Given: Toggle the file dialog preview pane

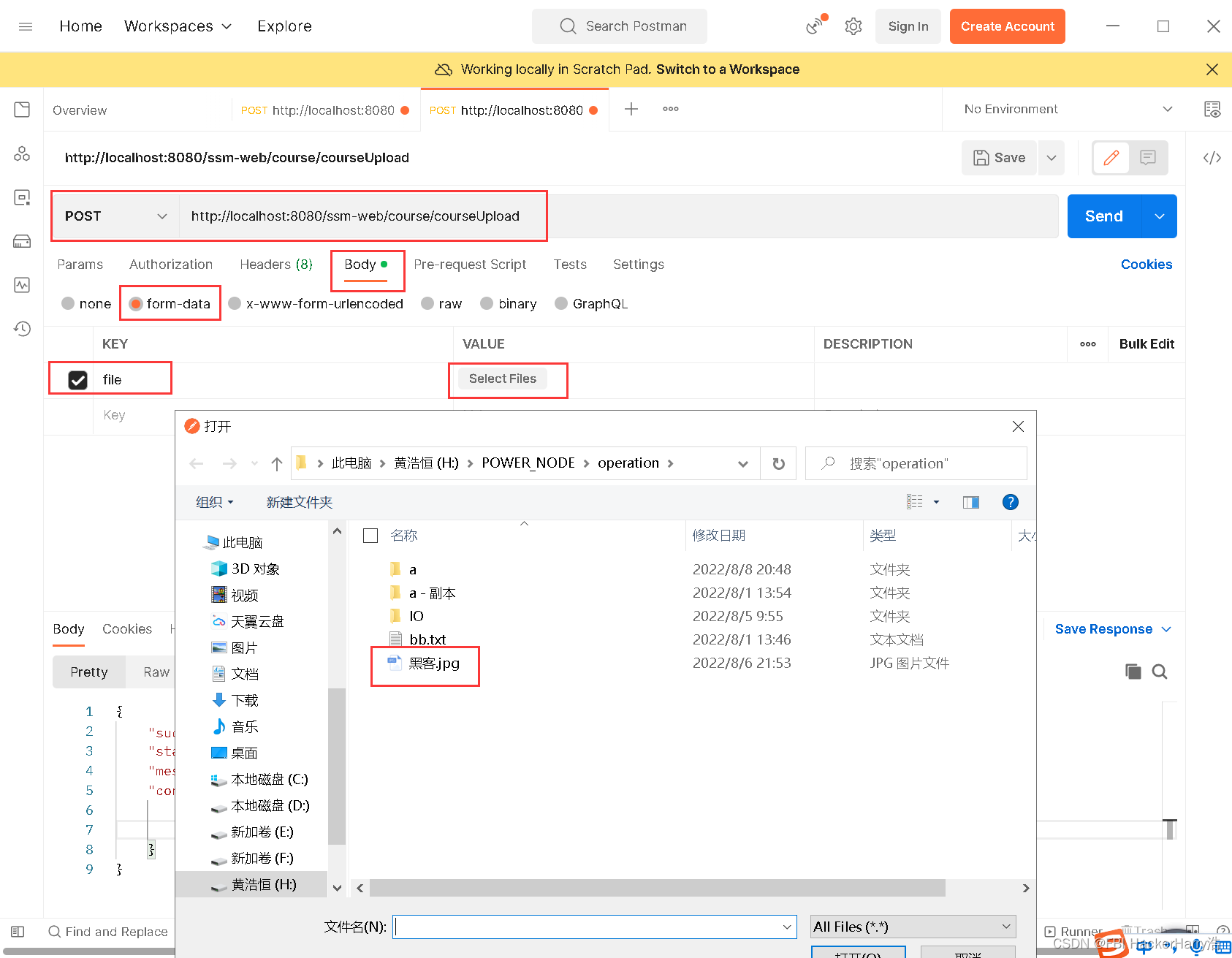Looking at the screenshot, I should coord(971,502).
